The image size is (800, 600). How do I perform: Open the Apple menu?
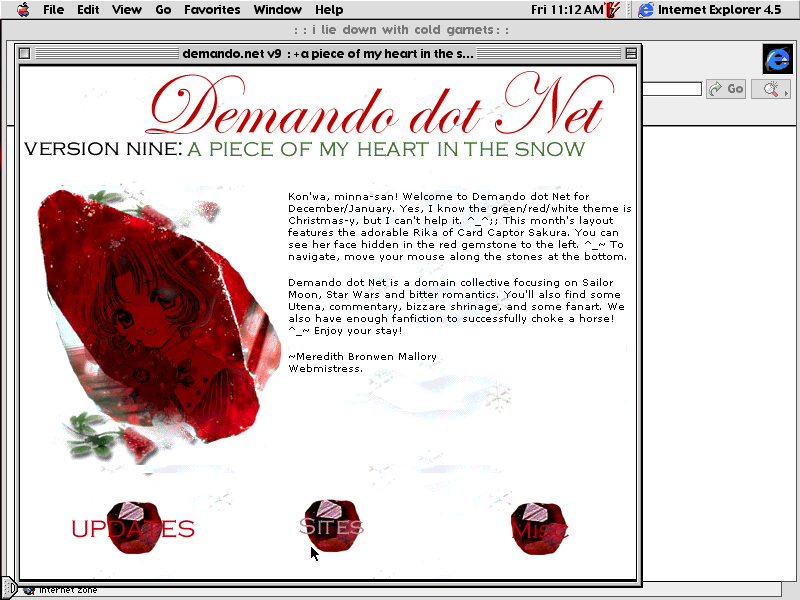click(22, 10)
